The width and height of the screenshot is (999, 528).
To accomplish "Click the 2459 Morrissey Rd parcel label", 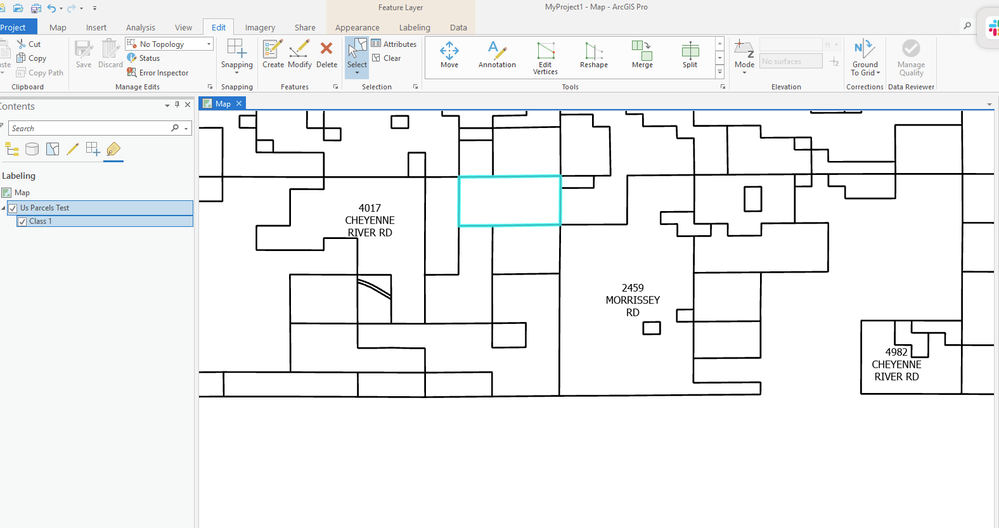I will point(633,300).
